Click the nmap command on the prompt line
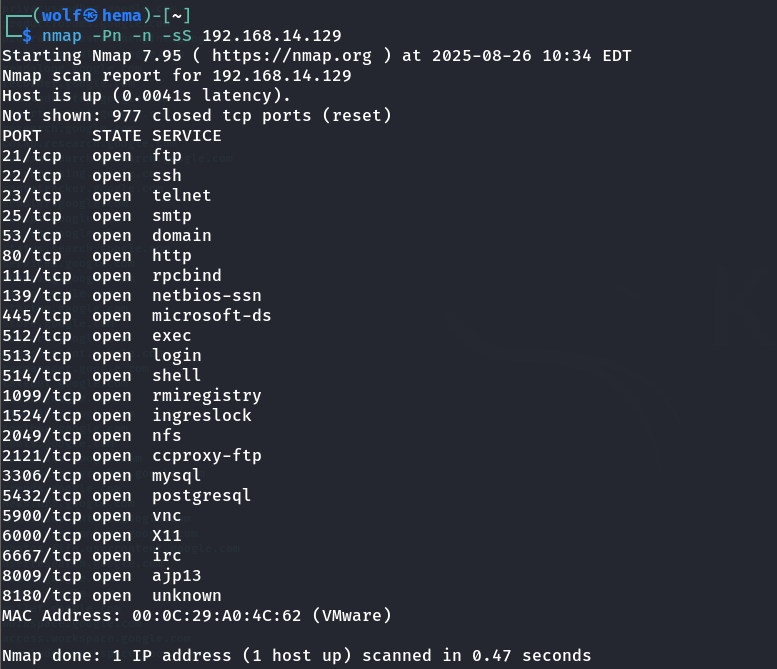Viewport: 777px width, 669px height. click(62, 36)
